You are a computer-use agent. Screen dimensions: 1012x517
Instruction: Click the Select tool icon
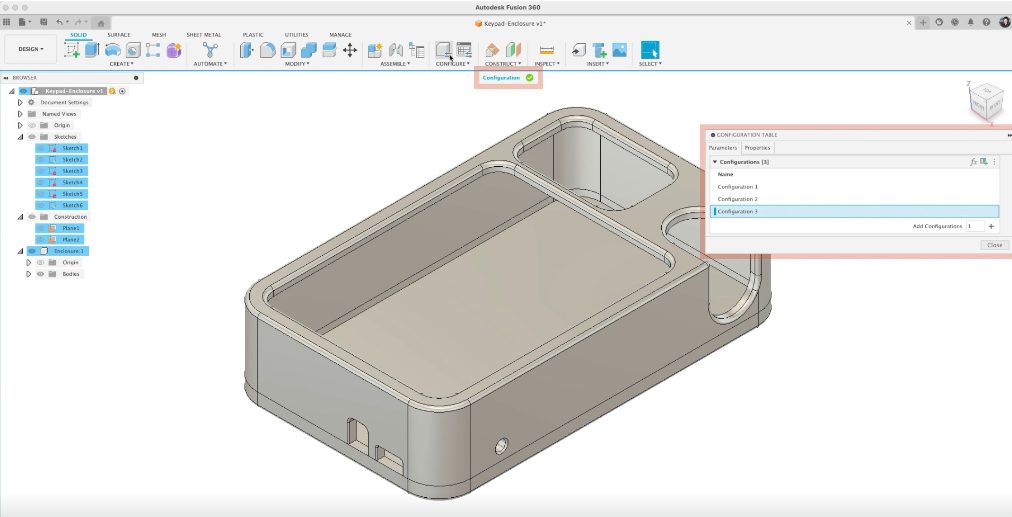650,49
